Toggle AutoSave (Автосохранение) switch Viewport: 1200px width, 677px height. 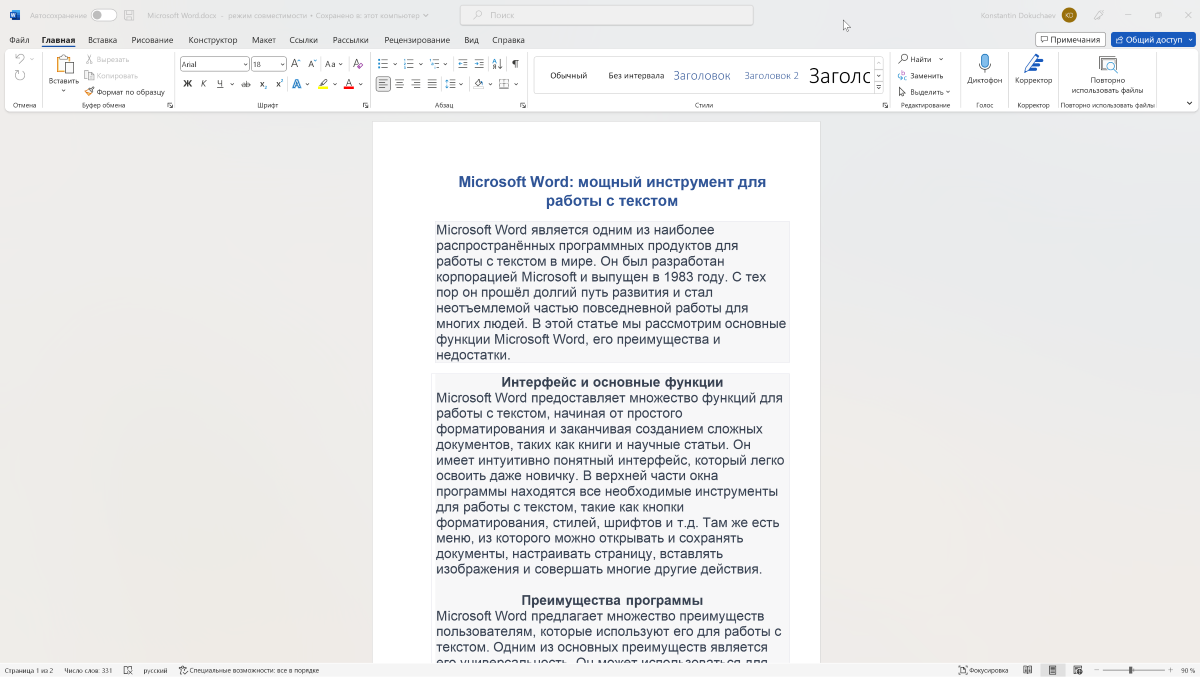(103, 15)
